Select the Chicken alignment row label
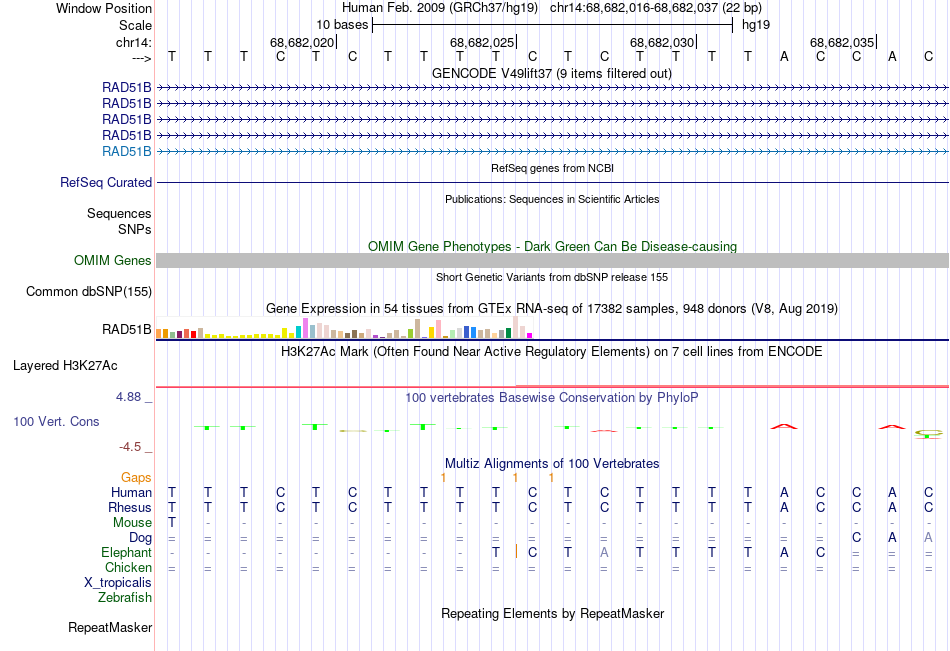Image resolution: width=950 pixels, height=651 pixels. (x=128, y=567)
